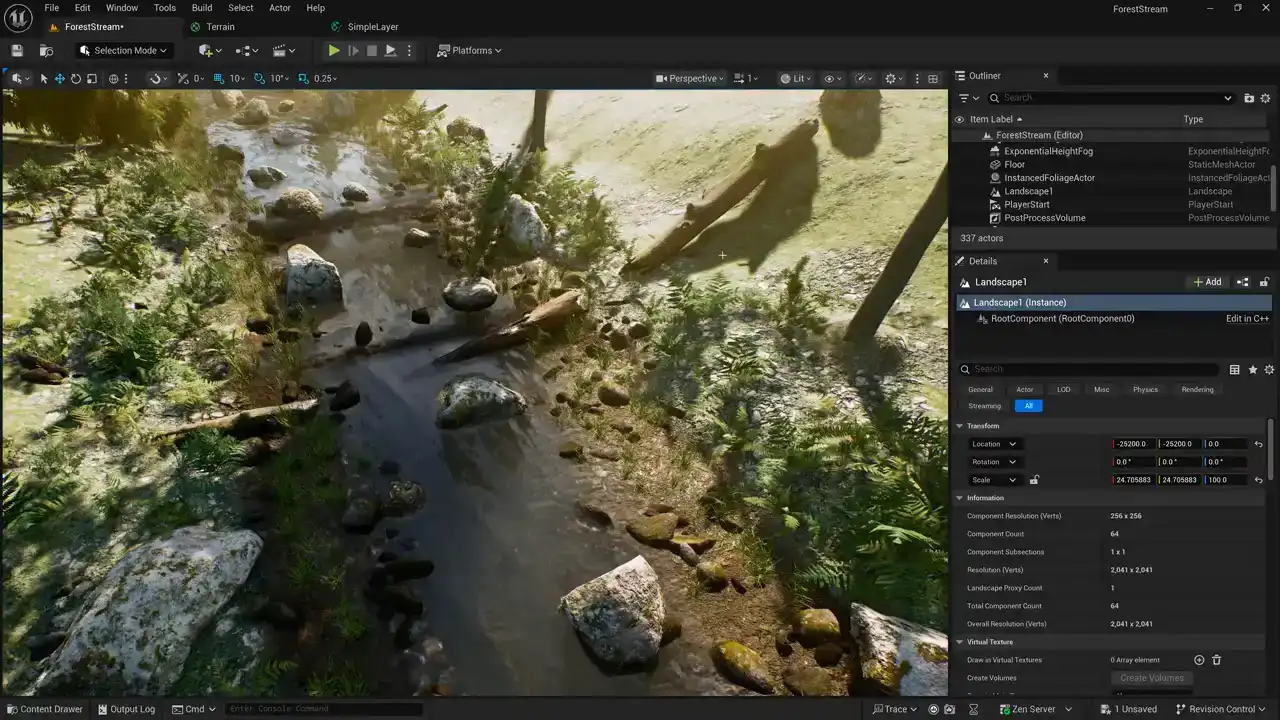The image size is (1280, 720).
Task: Open Outliner settings gear icon
Action: (1265, 98)
